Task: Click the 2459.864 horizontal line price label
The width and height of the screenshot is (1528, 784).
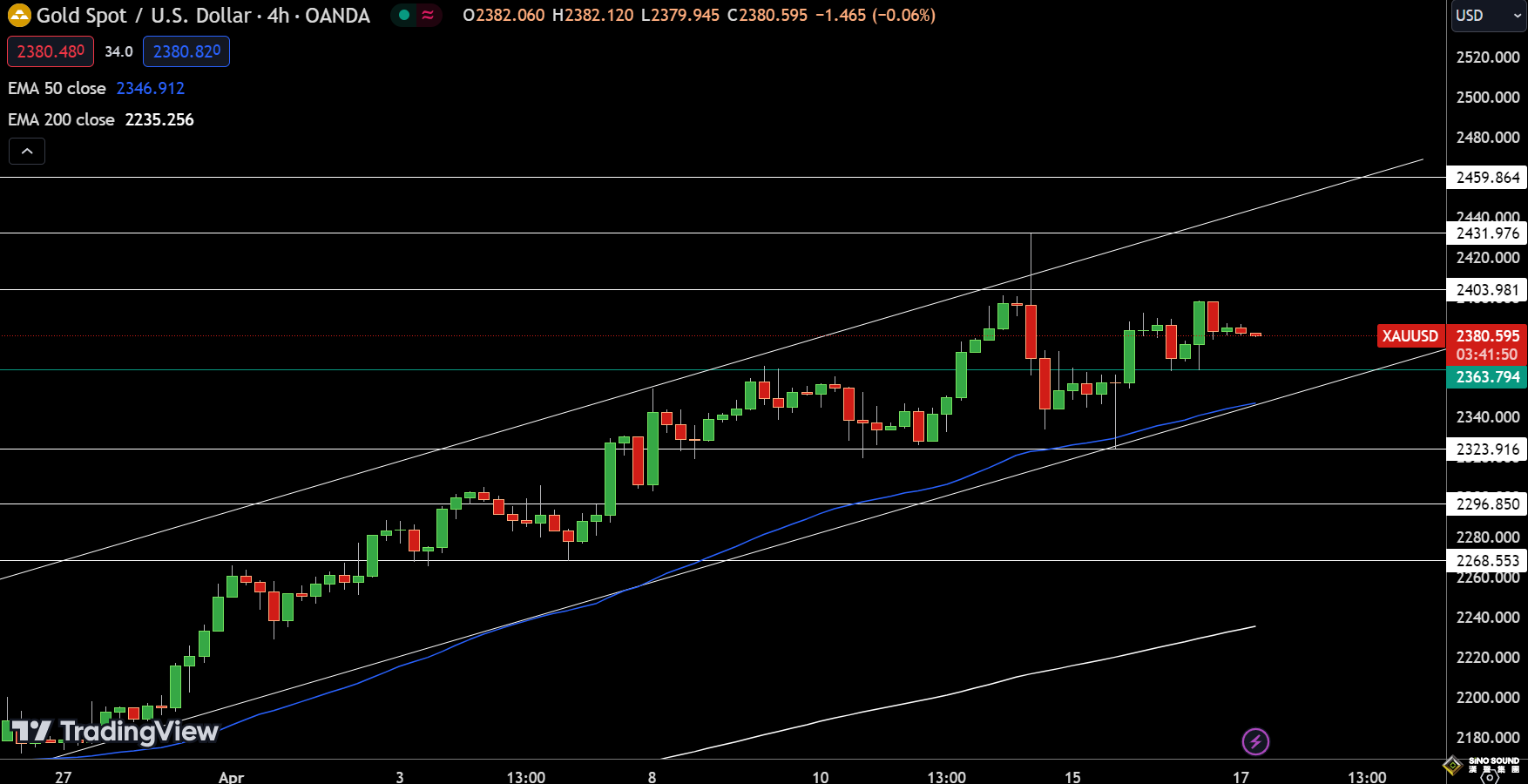Action: (1487, 178)
